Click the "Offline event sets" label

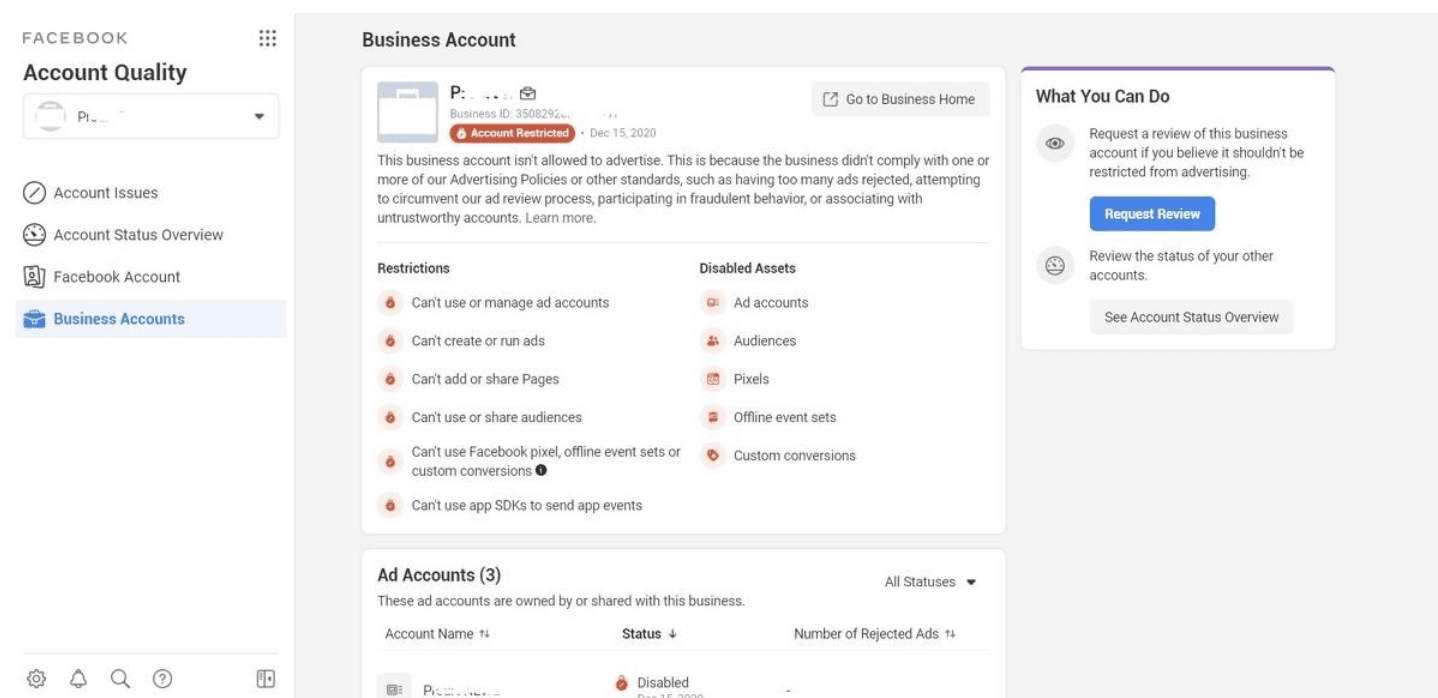[x=785, y=417]
